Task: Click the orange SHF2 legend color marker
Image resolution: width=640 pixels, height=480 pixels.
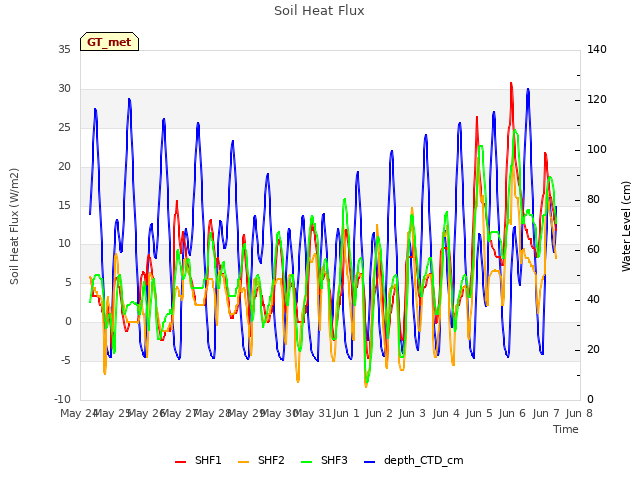Action: coord(243,462)
